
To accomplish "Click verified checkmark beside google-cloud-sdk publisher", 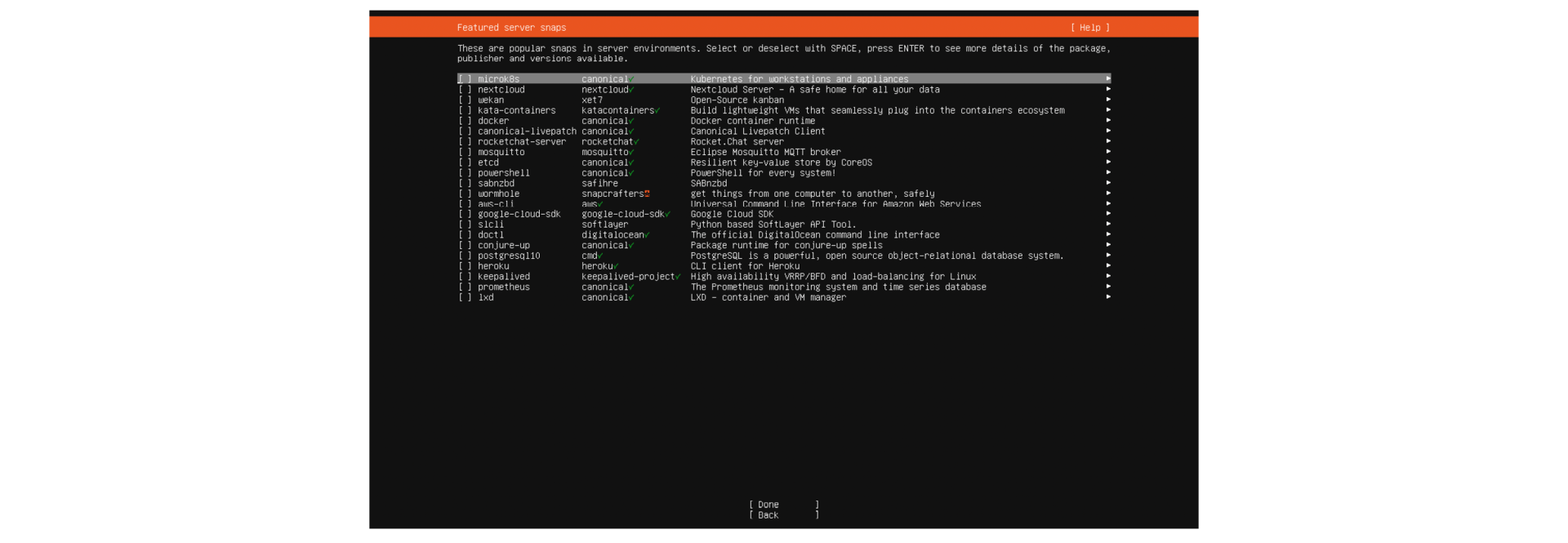I will click(x=667, y=215).
